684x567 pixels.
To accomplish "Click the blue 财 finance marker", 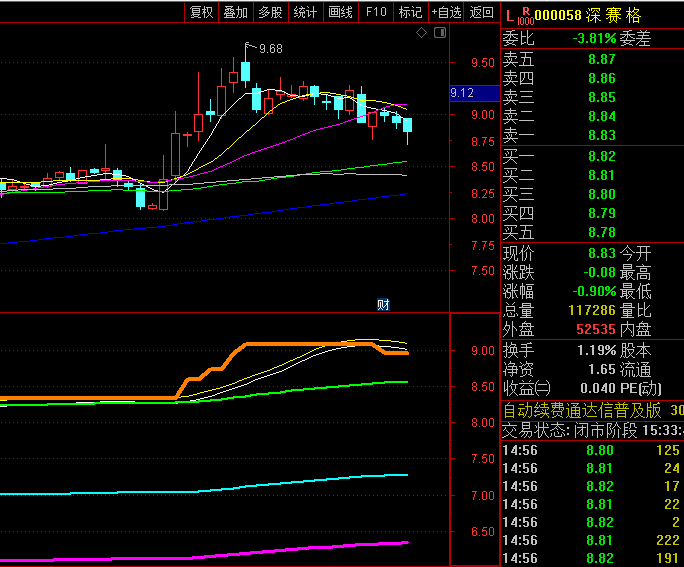I will pyautogui.click(x=382, y=303).
